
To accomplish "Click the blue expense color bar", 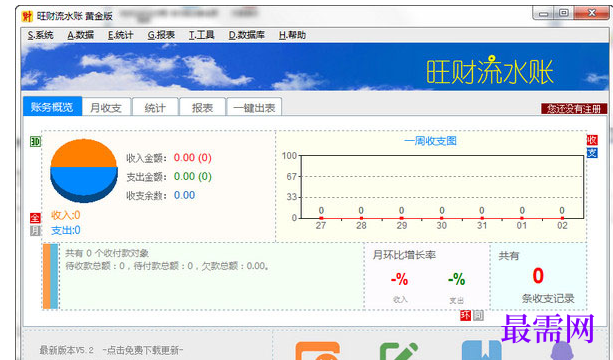I will coord(54,276).
